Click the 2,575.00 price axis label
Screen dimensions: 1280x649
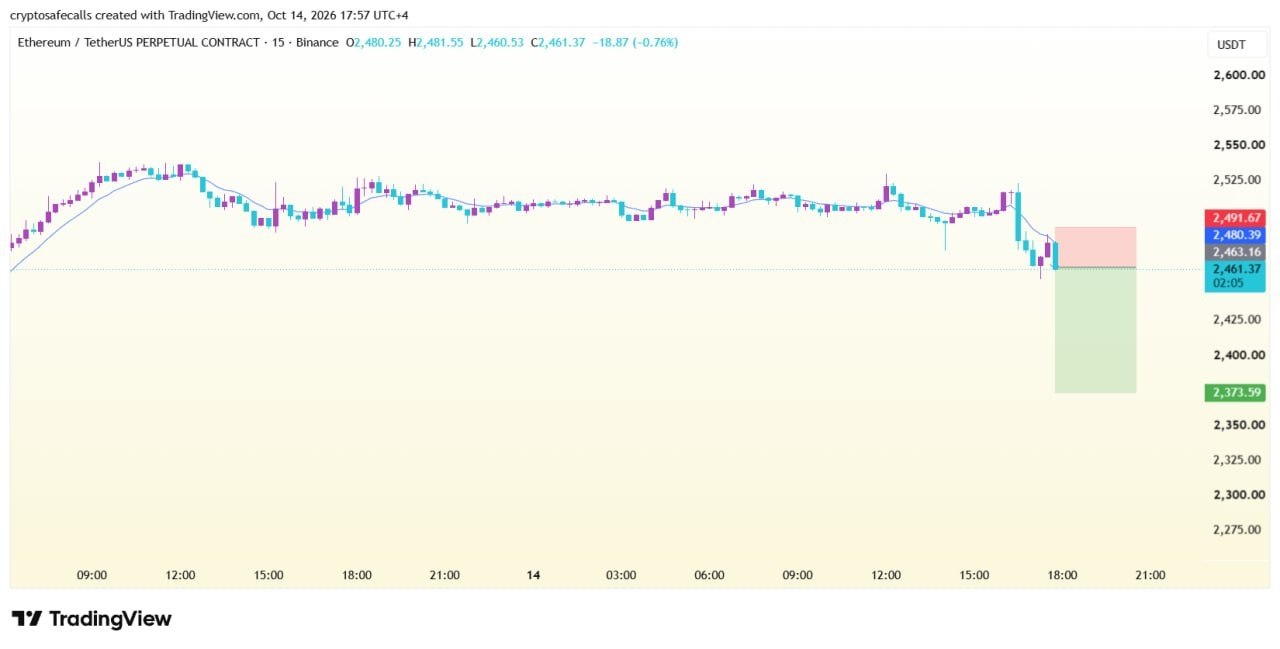click(1236, 110)
